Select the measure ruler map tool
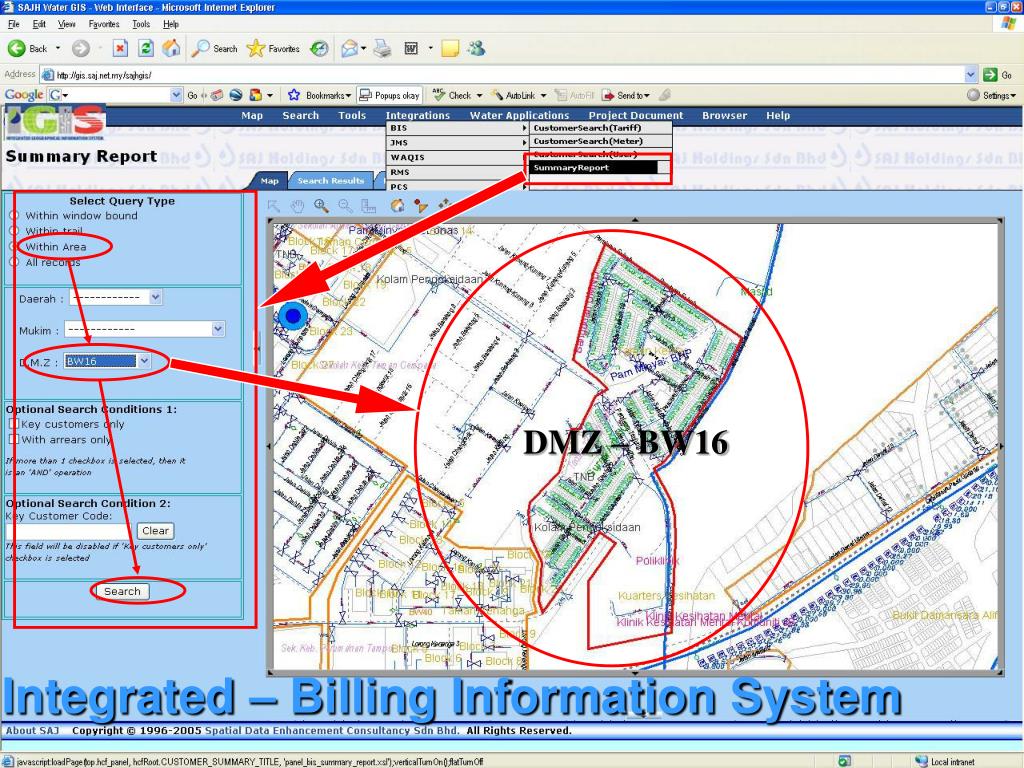The image size is (1024, 768). (x=369, y=206)
